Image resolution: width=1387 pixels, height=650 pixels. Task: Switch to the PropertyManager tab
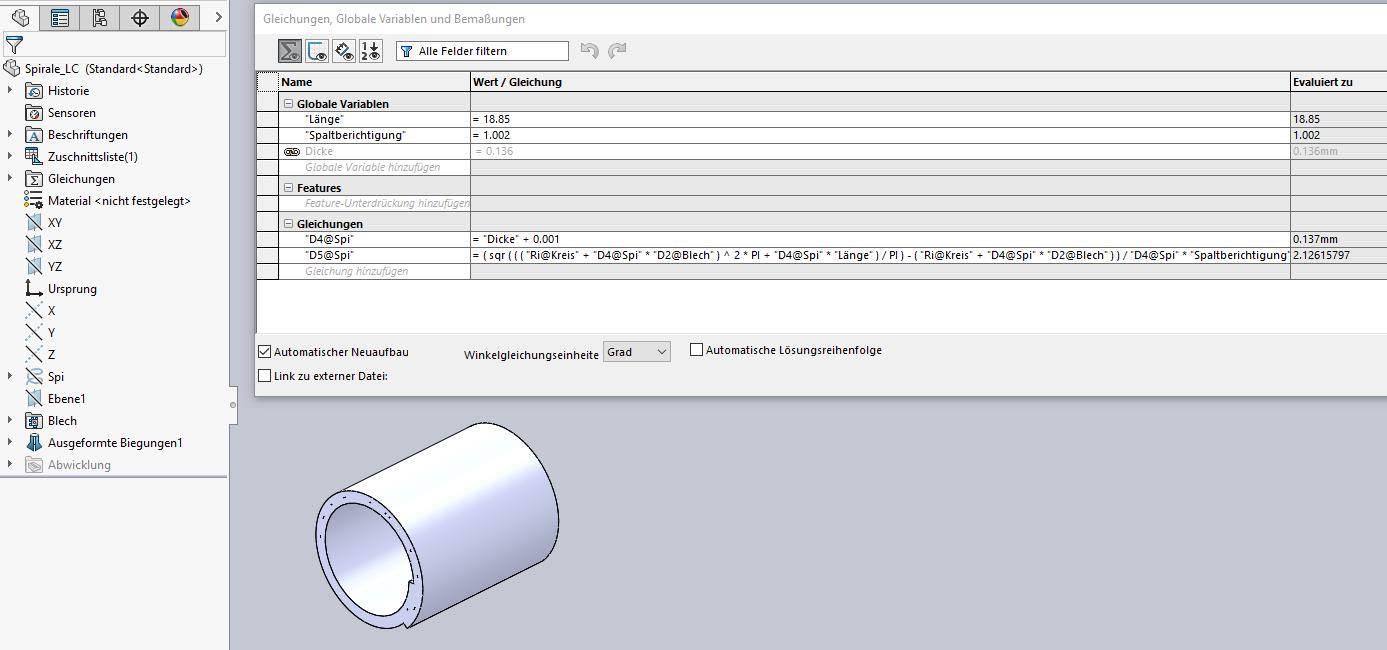tap(60, 17)
